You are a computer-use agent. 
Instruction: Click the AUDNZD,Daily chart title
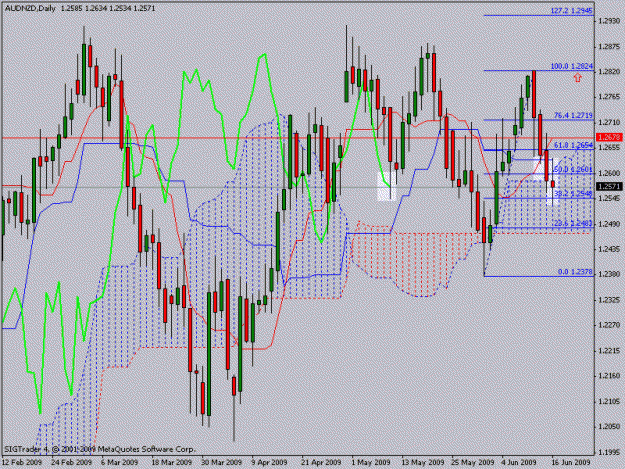(x=30, y=8)
